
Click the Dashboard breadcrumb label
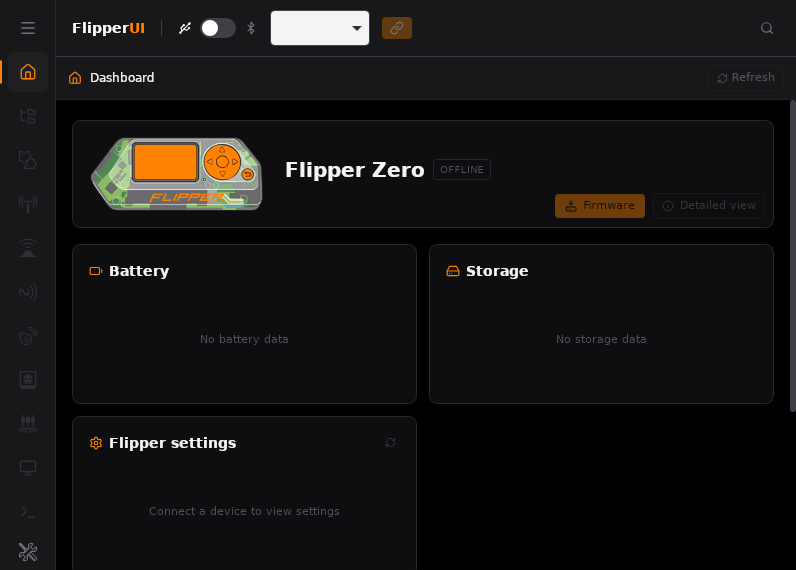coord(122,78)
